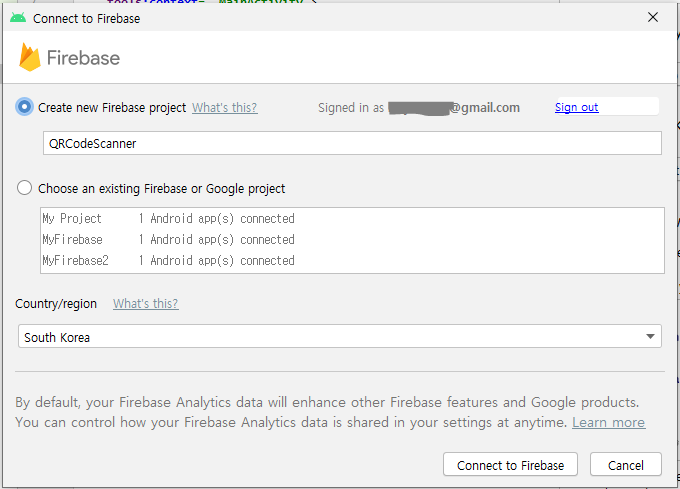Select My Project in the project list
Viewport: 680px width, 489px height.
pos(72,219)
